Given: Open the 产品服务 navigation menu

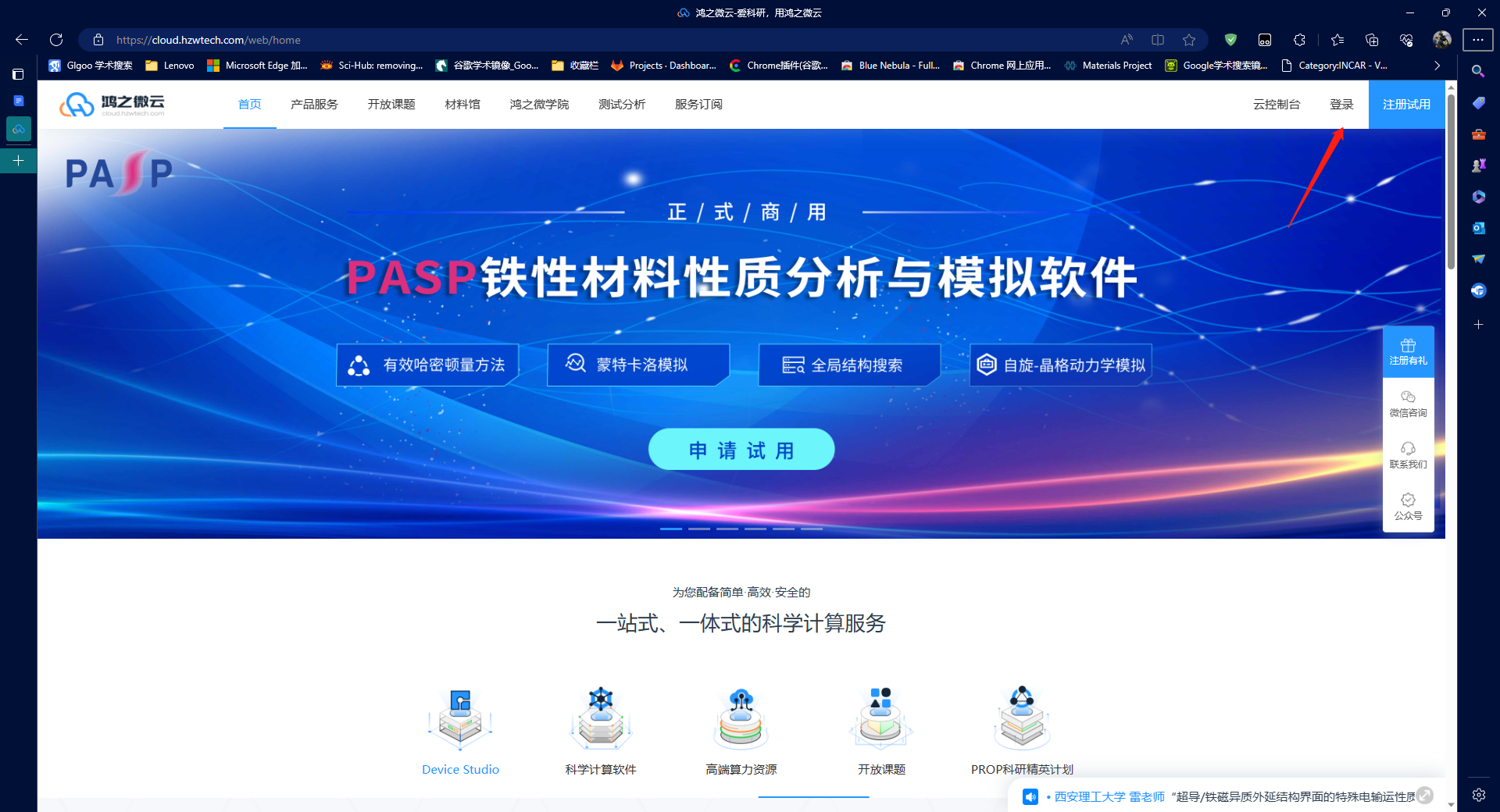Looking at the screenshot, I should (x=314, y=105).
